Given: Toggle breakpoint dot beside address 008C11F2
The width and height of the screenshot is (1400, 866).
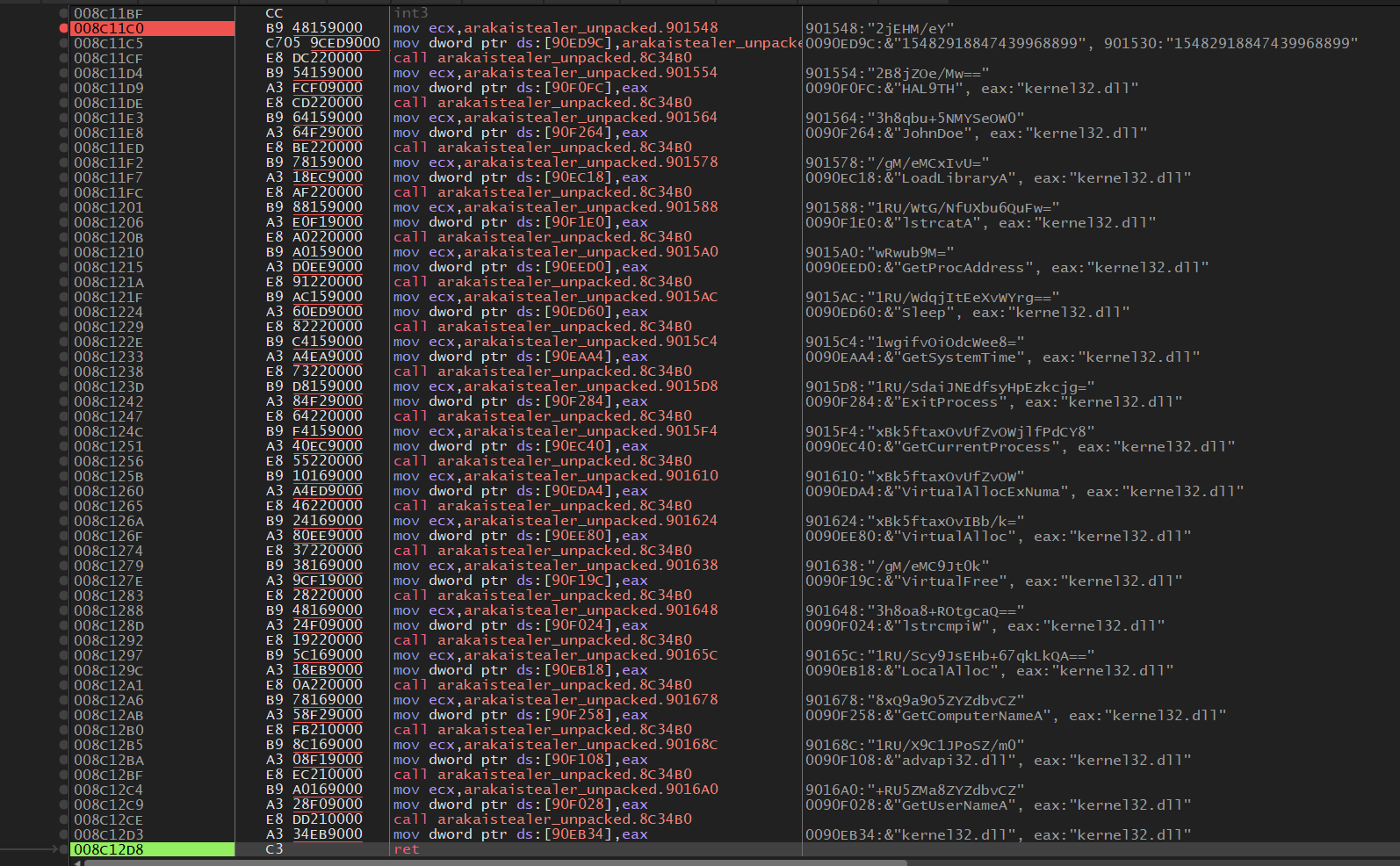Looking at the screenshot, I should pos(63,162).
